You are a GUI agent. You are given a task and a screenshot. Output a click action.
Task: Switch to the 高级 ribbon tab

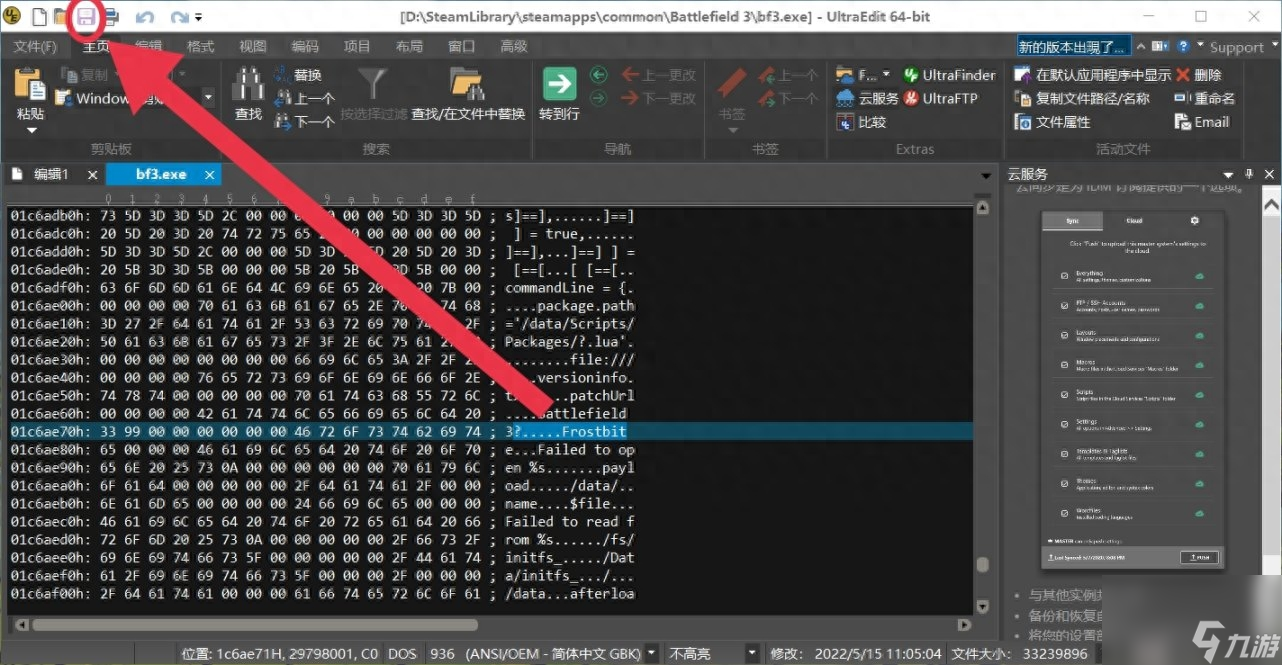pyautogui.click(x=514, y=47)
